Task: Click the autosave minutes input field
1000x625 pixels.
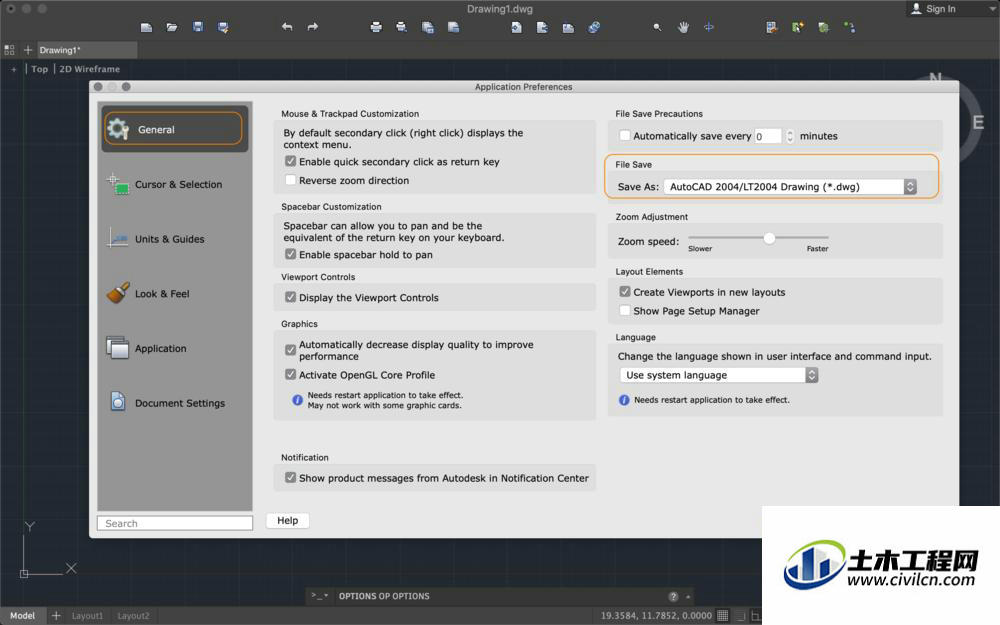Action: (767, 136)
